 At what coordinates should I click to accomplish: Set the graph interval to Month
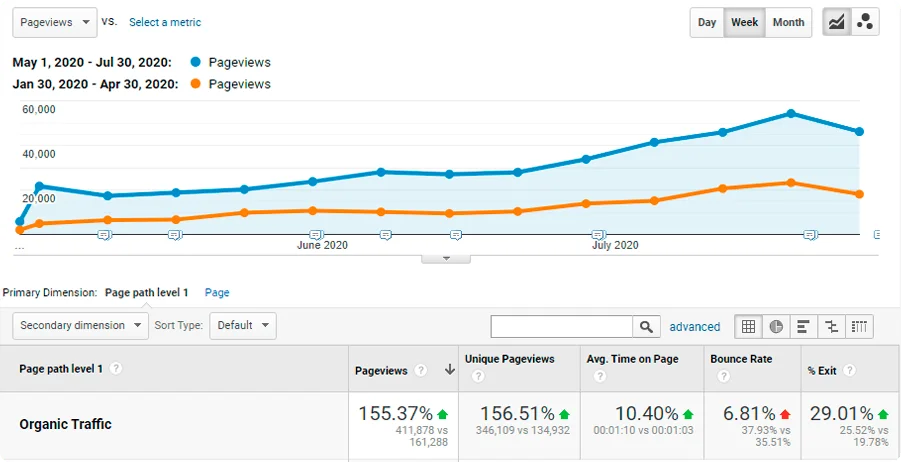tap(788, 22)
